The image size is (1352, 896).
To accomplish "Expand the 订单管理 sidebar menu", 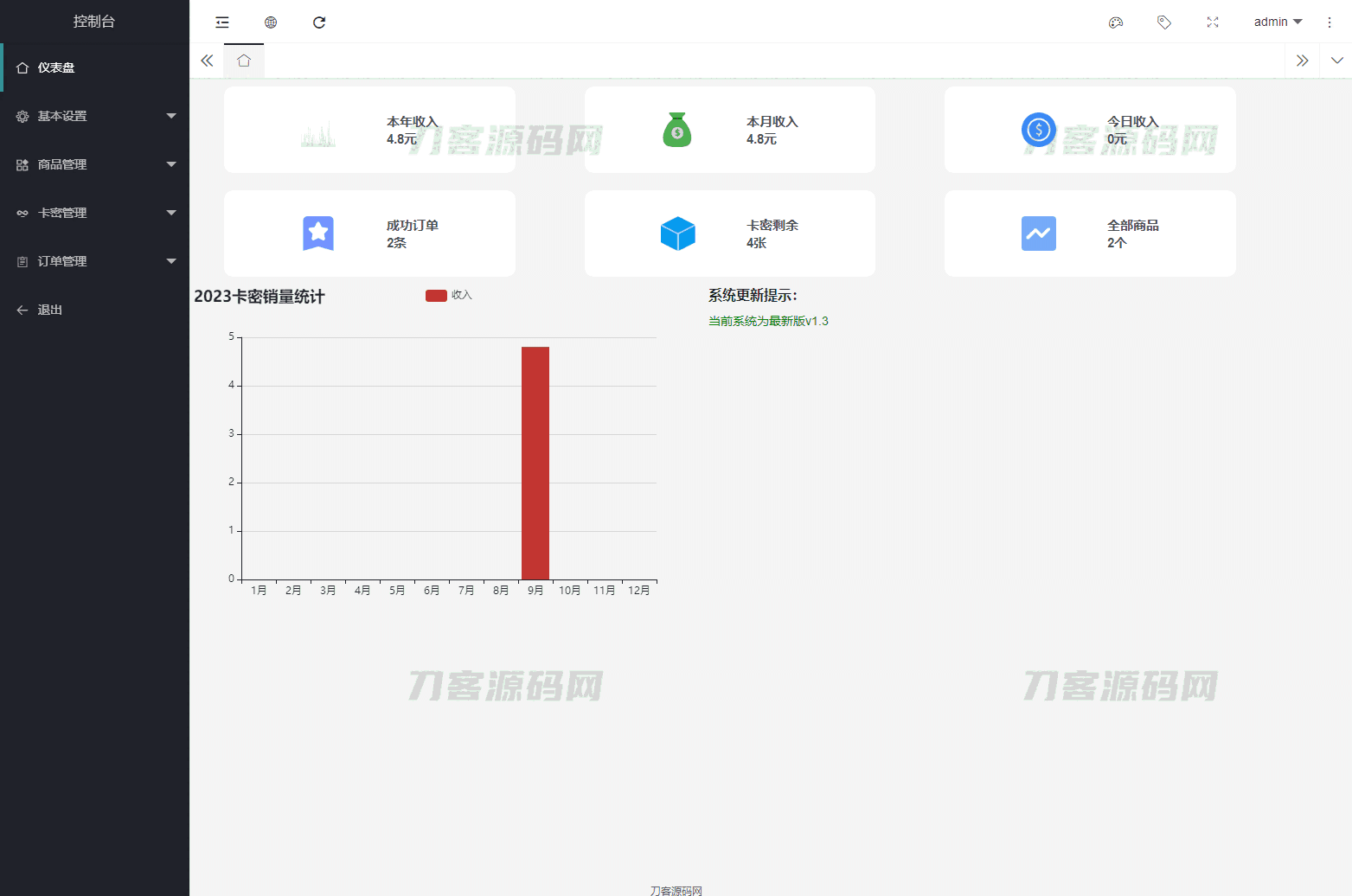I will (x=94, y=261).
